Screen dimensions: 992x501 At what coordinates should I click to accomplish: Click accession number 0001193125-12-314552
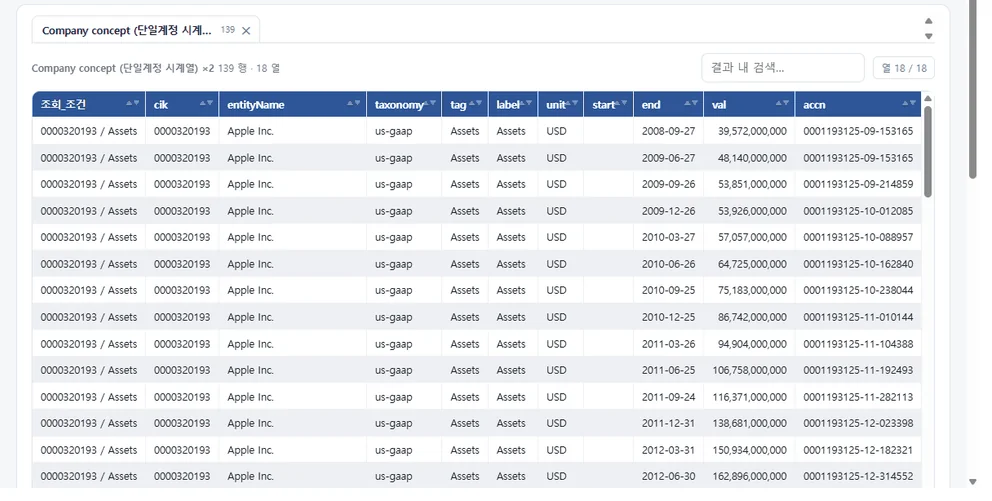click(858, 476)
